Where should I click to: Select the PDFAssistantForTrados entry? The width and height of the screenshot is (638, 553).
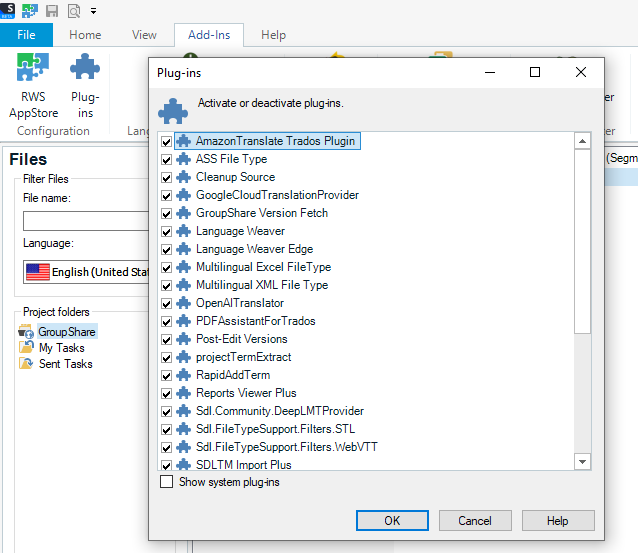pos(256,321)
